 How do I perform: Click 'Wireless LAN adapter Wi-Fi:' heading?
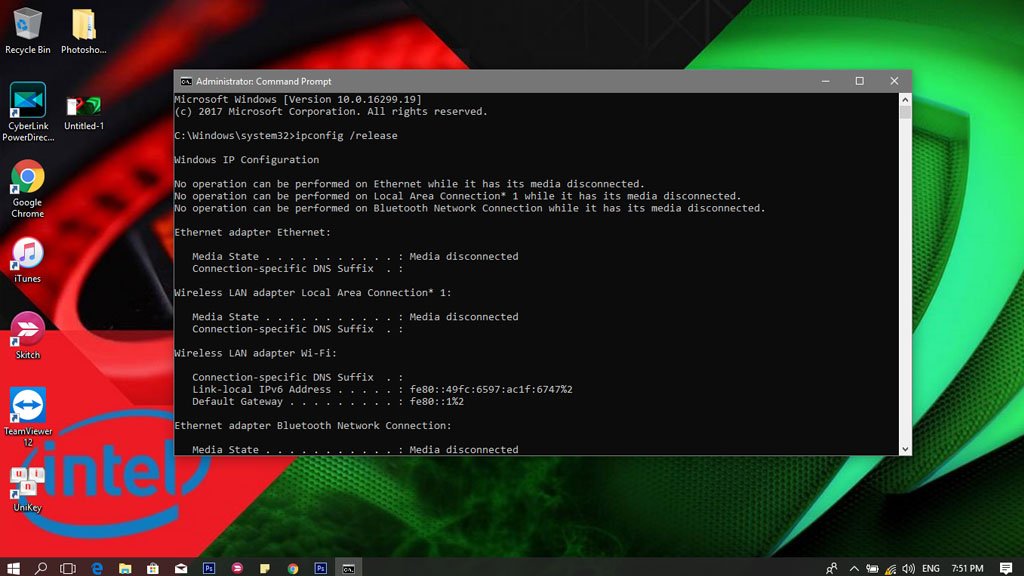[x=255, y=353]
